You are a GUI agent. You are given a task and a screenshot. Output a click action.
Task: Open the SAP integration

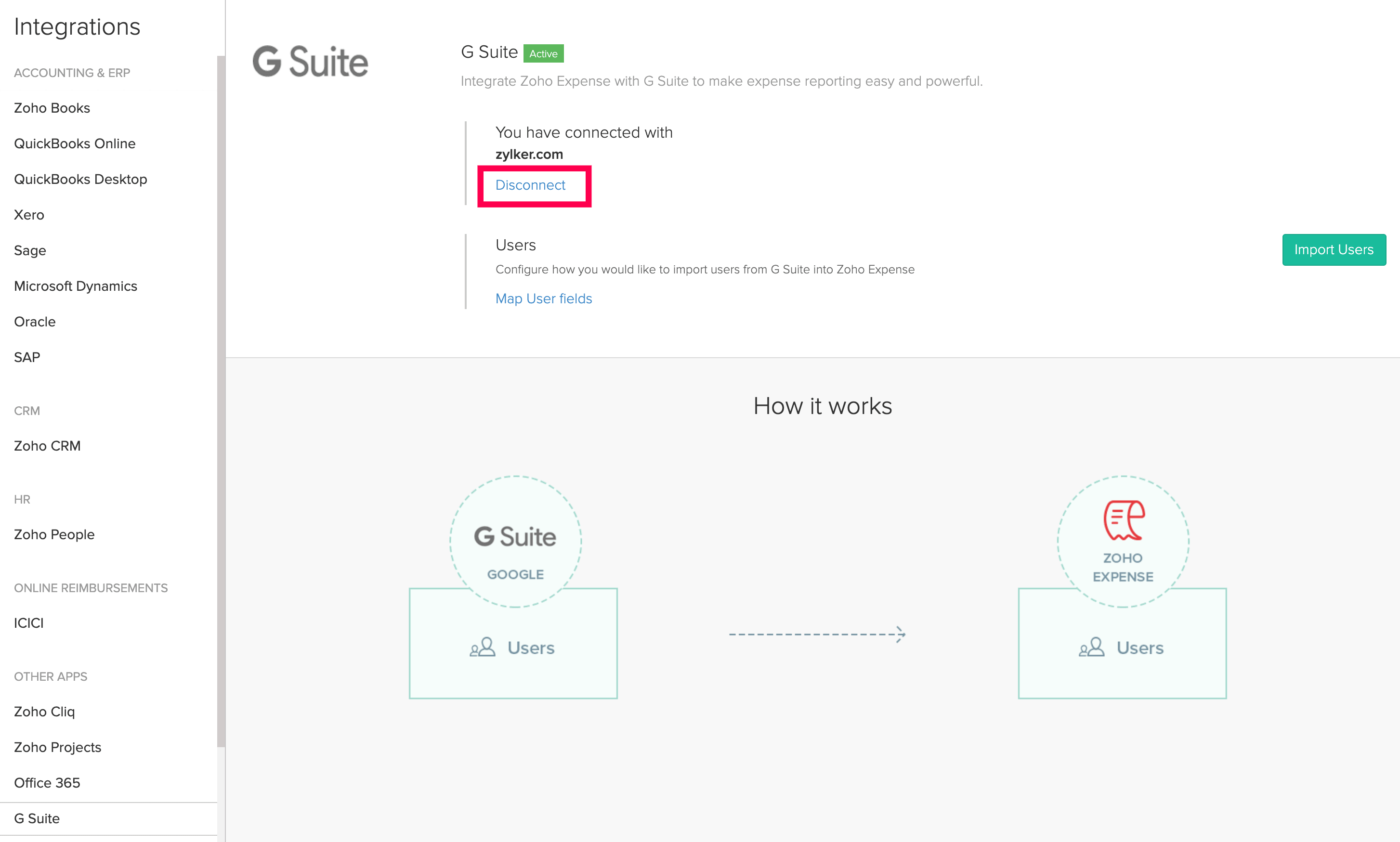pos(26,357)
